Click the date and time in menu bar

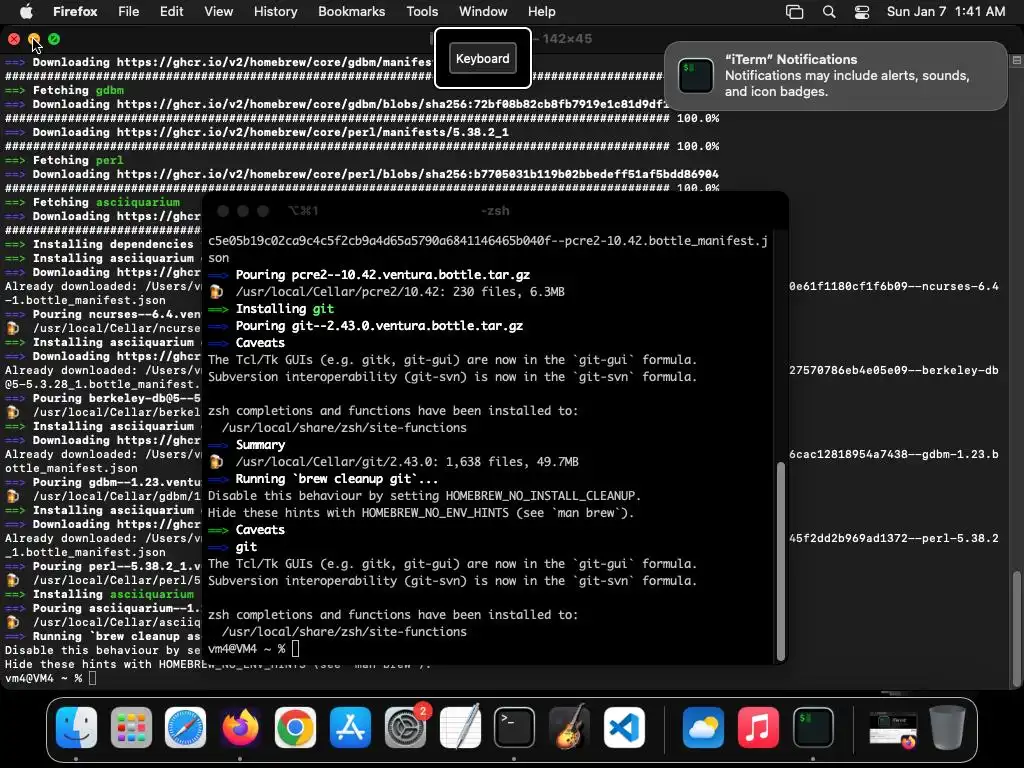pyautogui.click(x=946, y=11)
